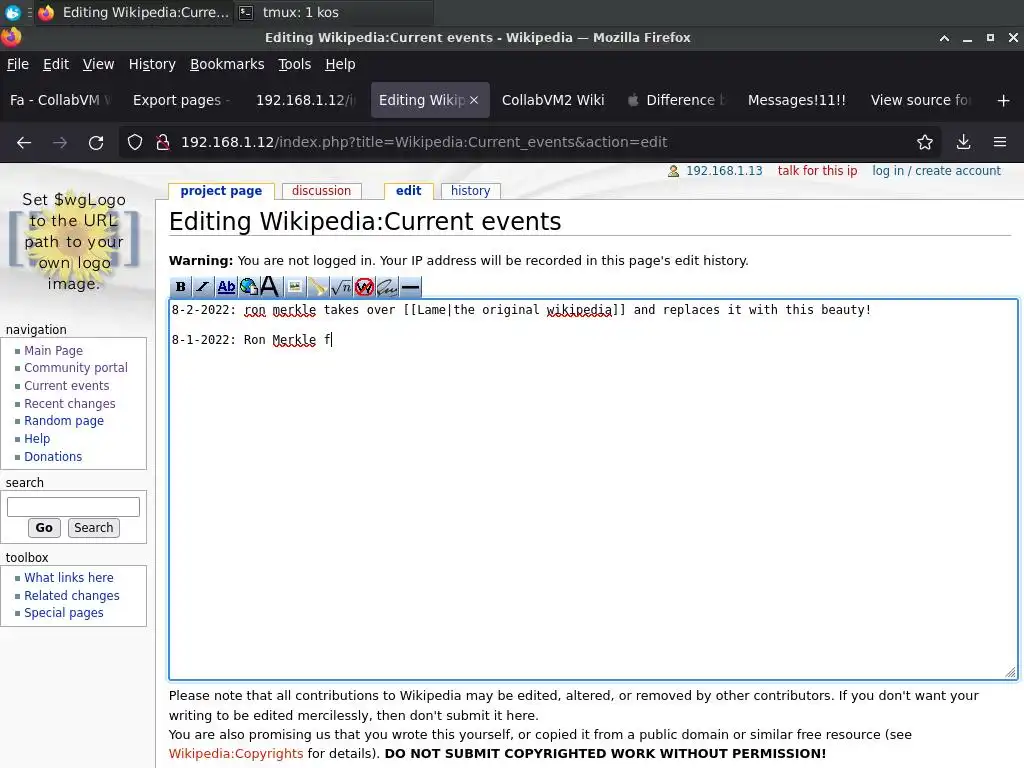Open What links here toolbox link
Screen dimensions: 1024x768
point(69,578)
